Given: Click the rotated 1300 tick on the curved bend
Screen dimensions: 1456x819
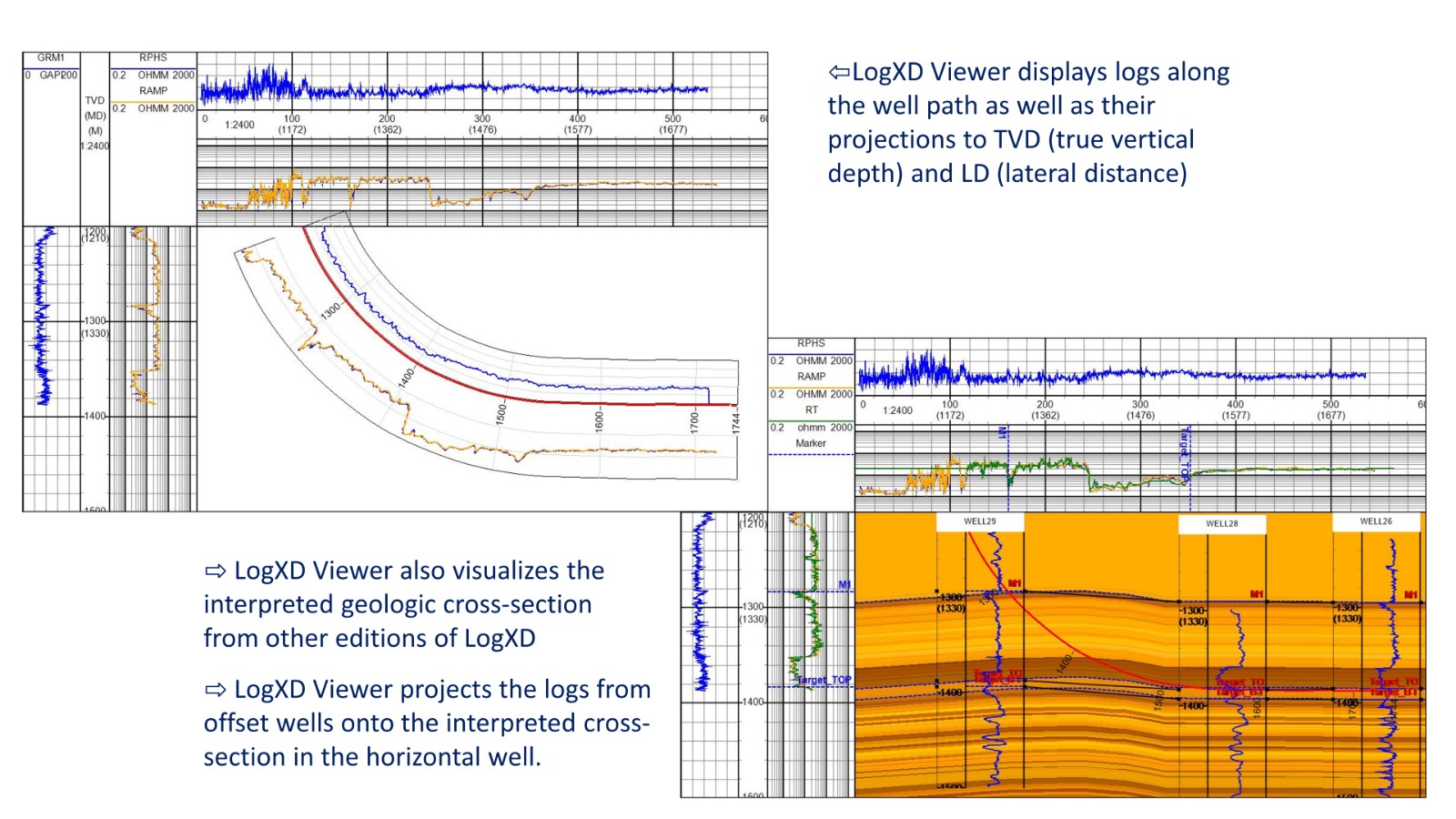Looking at the screenshot, I should pos(330,309).
